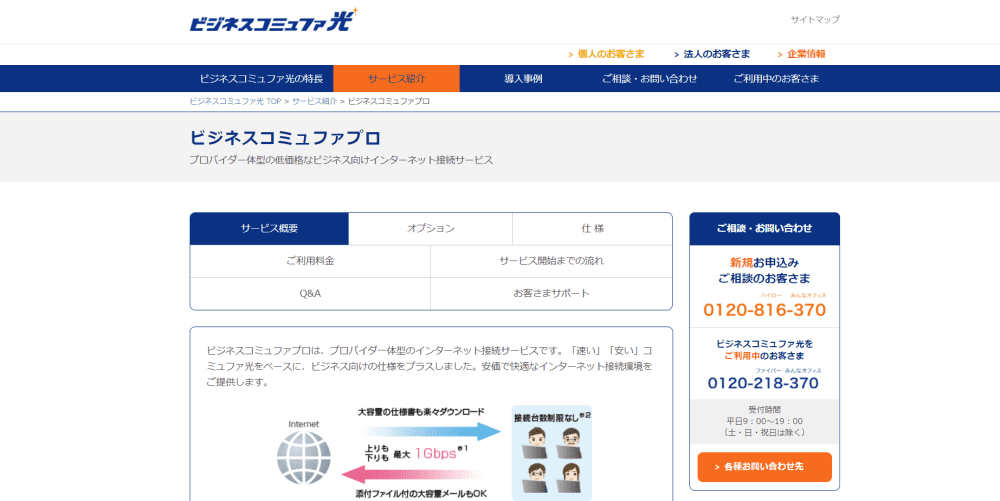
Task: Click the 接続台数制限なし users illustration
Action: (x=552, y=453)
